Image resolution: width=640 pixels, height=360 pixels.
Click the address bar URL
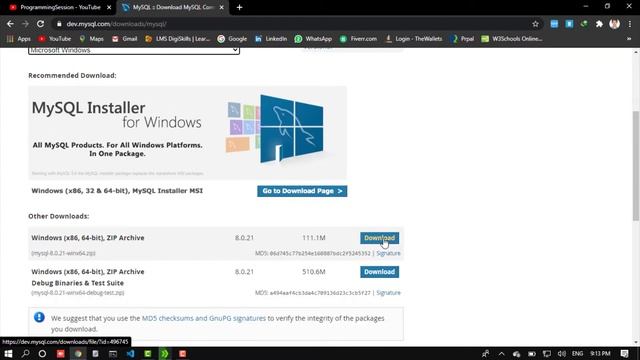click(116, 24)
